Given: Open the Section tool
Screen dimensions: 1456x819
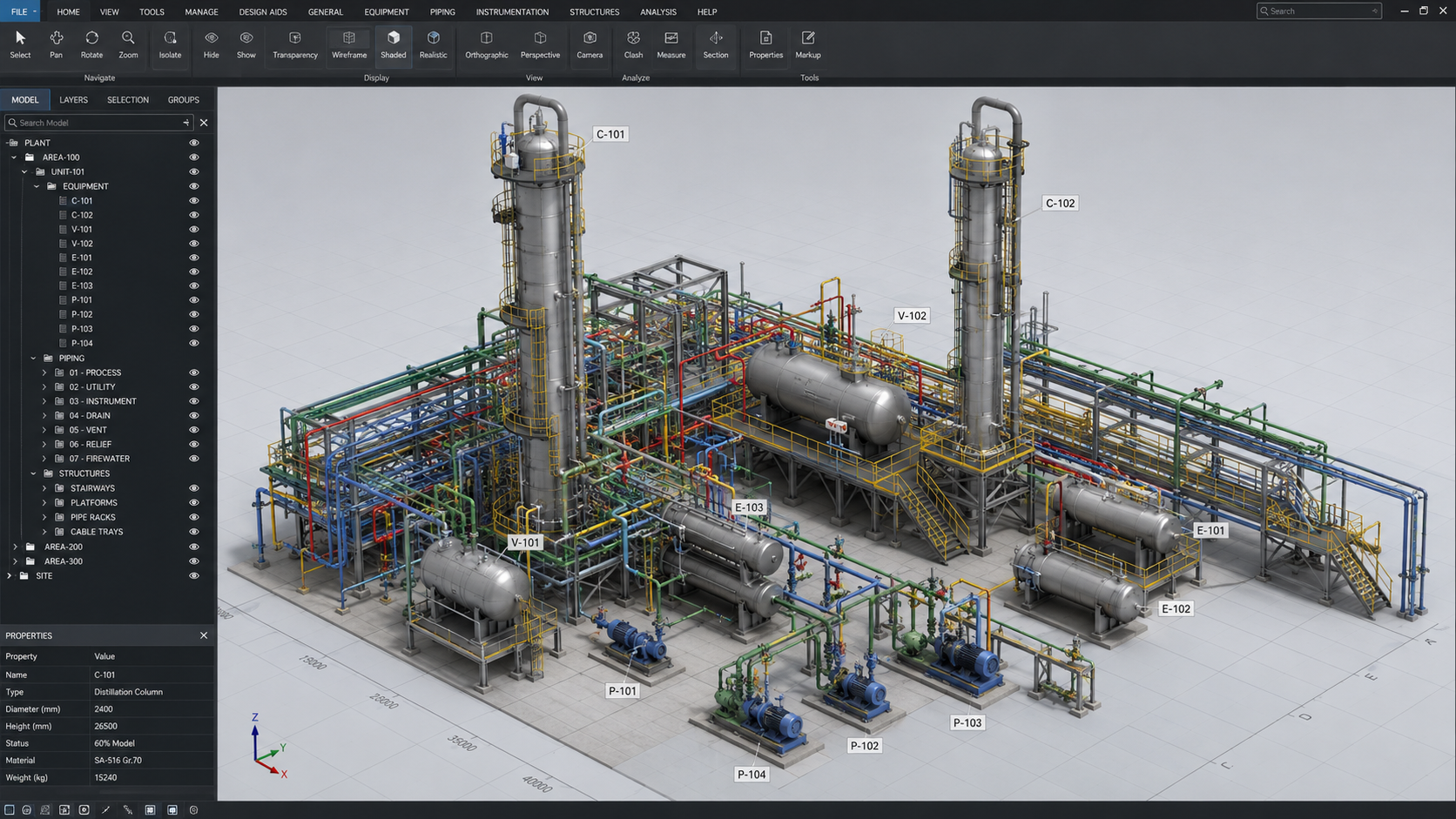Looking at the screenshot, I should pyautogui.click(x=716, y=44).
